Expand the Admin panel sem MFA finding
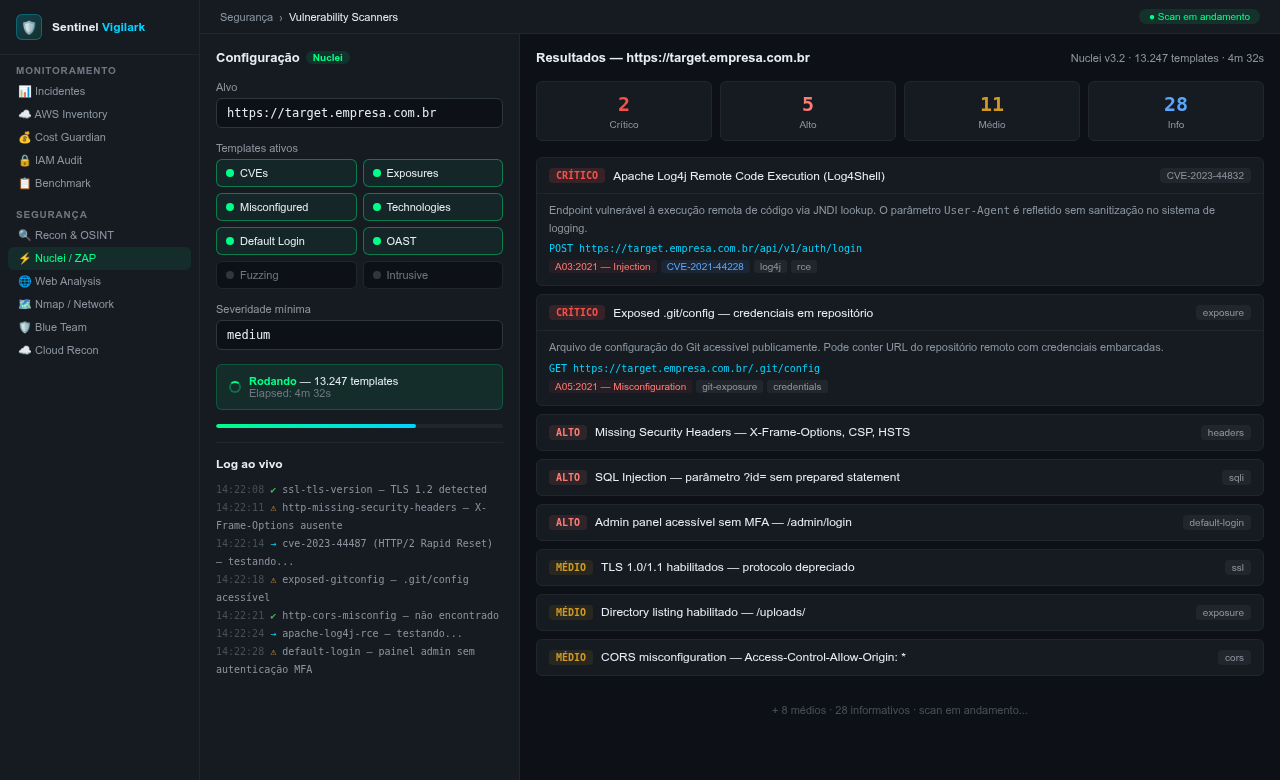 [x=900, y=522]
